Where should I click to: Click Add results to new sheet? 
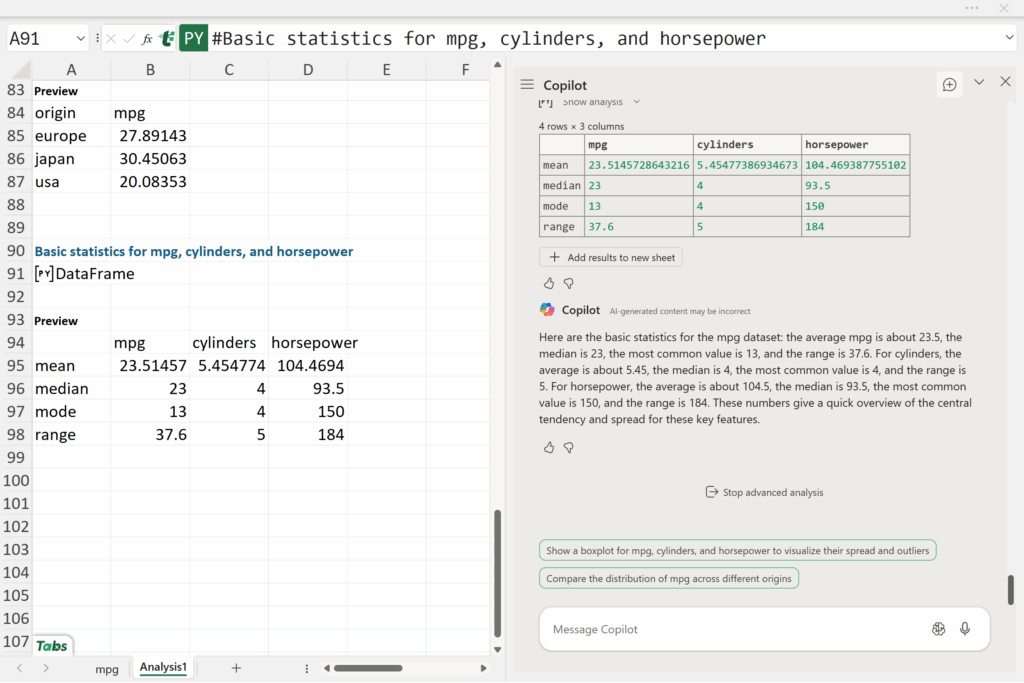611,257
